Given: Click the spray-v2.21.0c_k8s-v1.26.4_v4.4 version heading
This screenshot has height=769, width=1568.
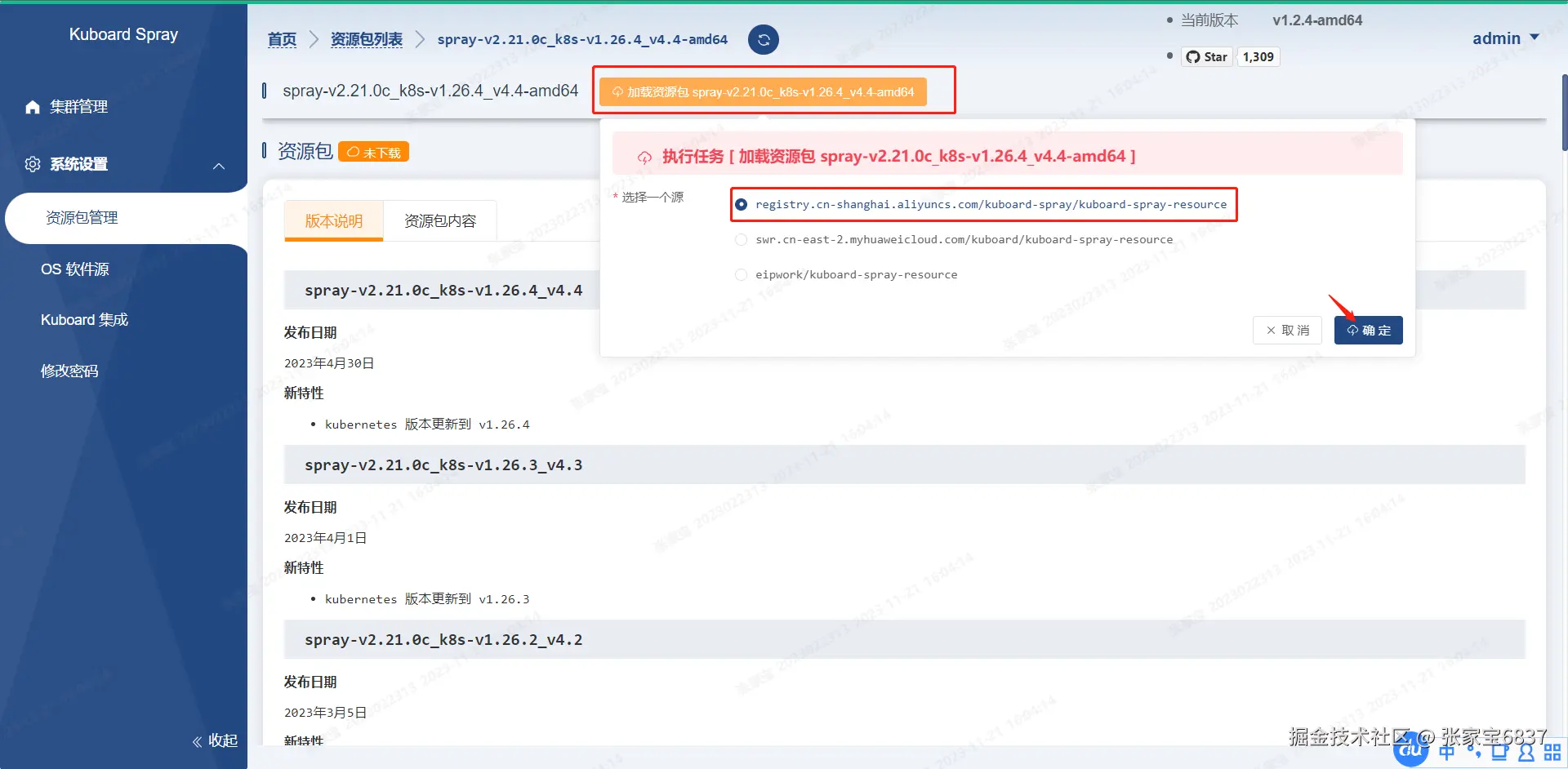Looking at the screenshot, I should 443,290.
